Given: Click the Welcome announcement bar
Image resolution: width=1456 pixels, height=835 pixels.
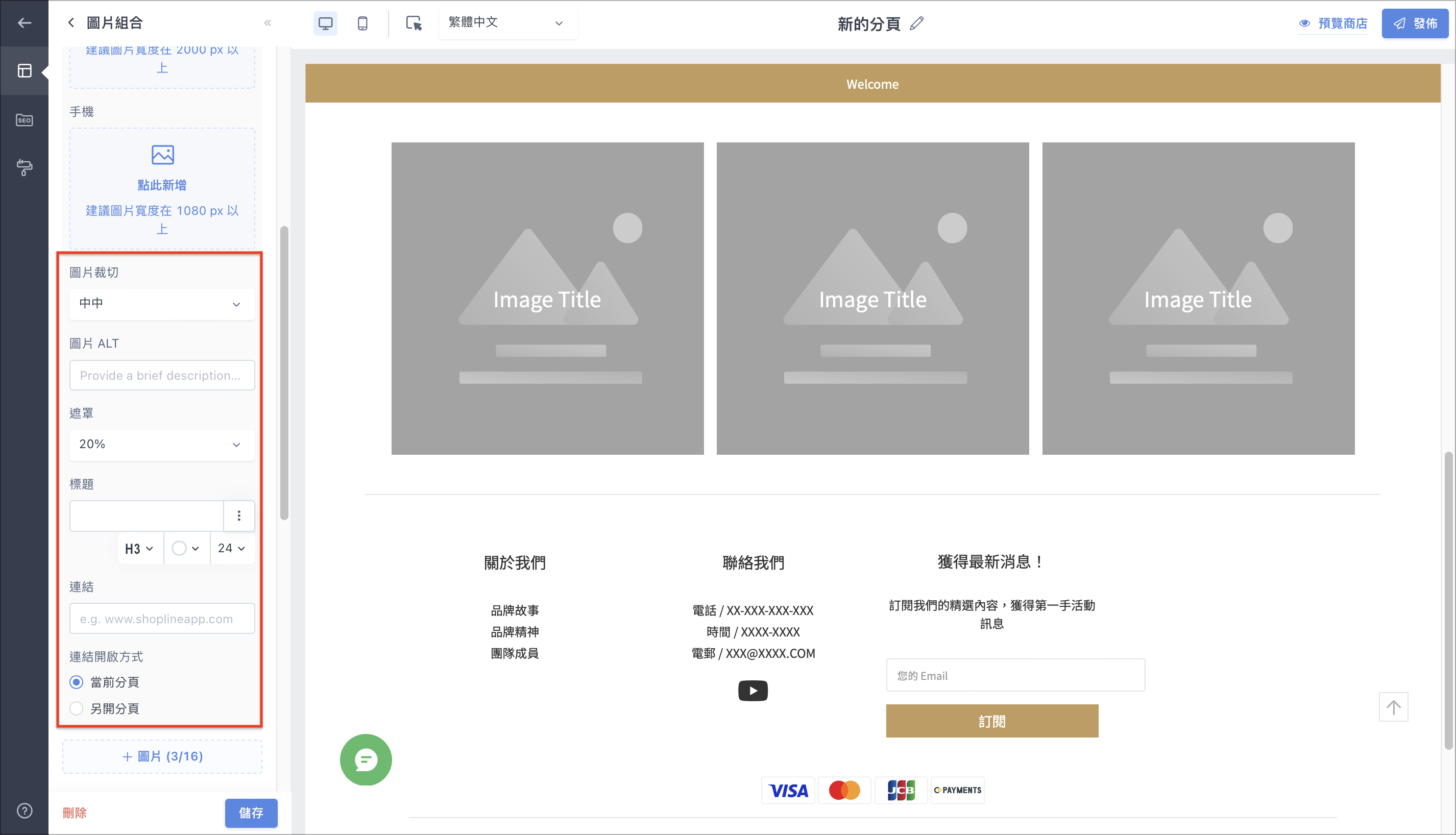Looking at the screenshot, I should (x=873, y=84).
